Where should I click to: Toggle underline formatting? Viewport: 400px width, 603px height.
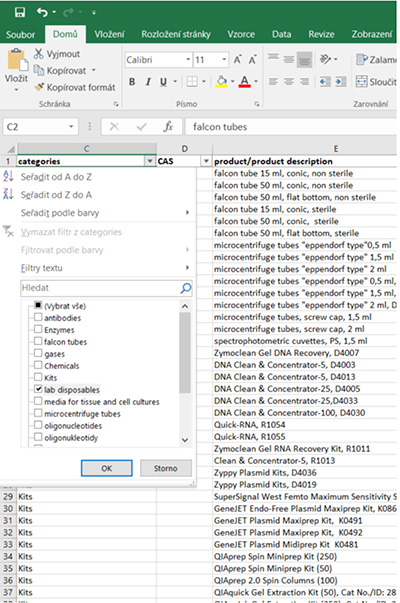pyautogui.click(x=163, y=82)
